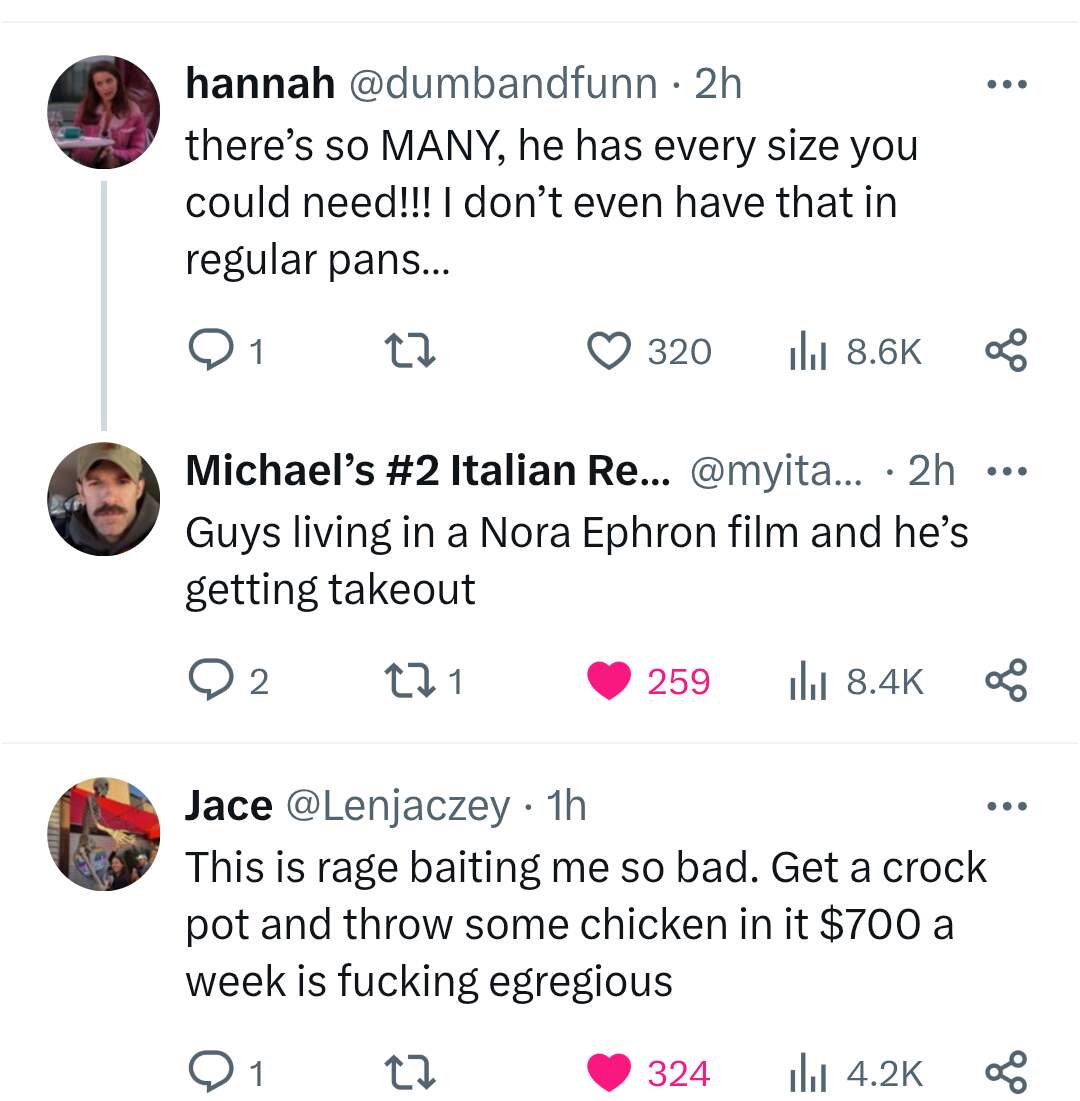Image resolution: width=1080 pixels, height=1101 pixels.
Task: Open more options on Michael's Italian tweet
Action: 1004,470
